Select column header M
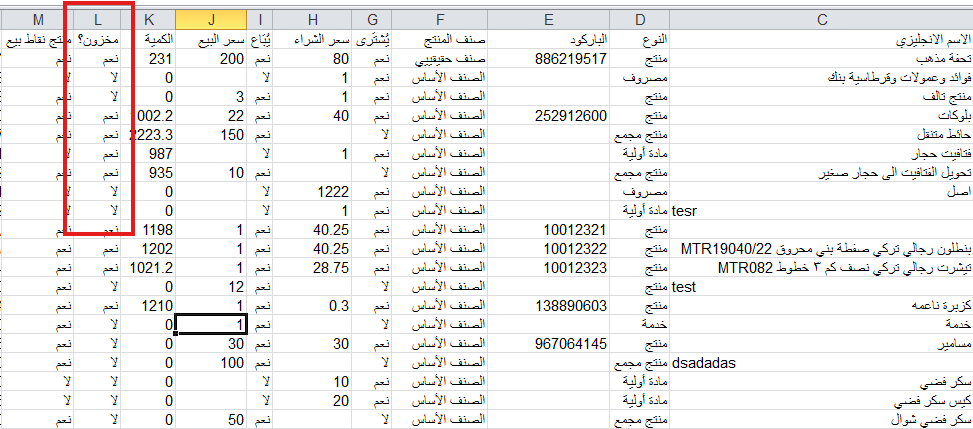Viewport: 973px width, 429px height. point(37,20)
